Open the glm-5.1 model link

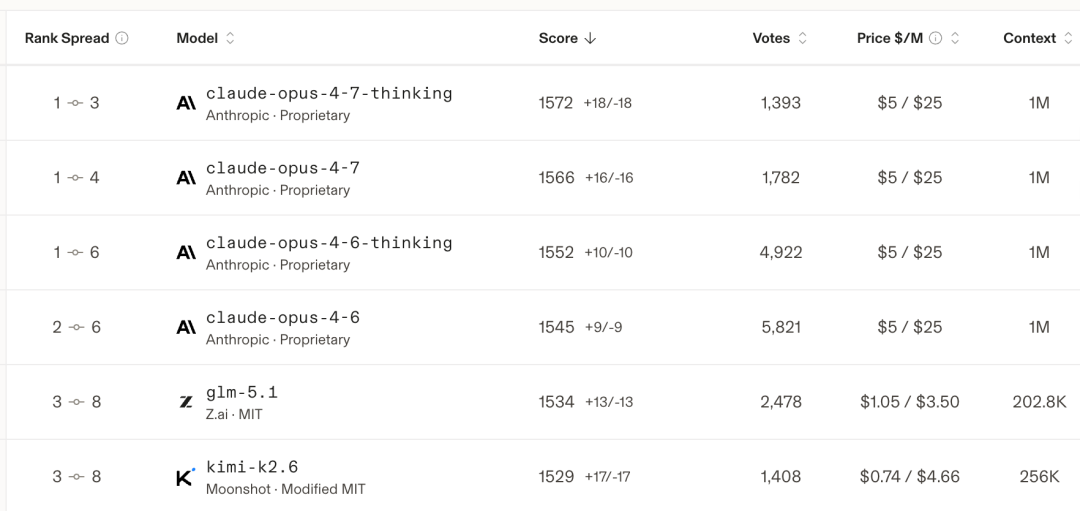(x=241, y=392)
